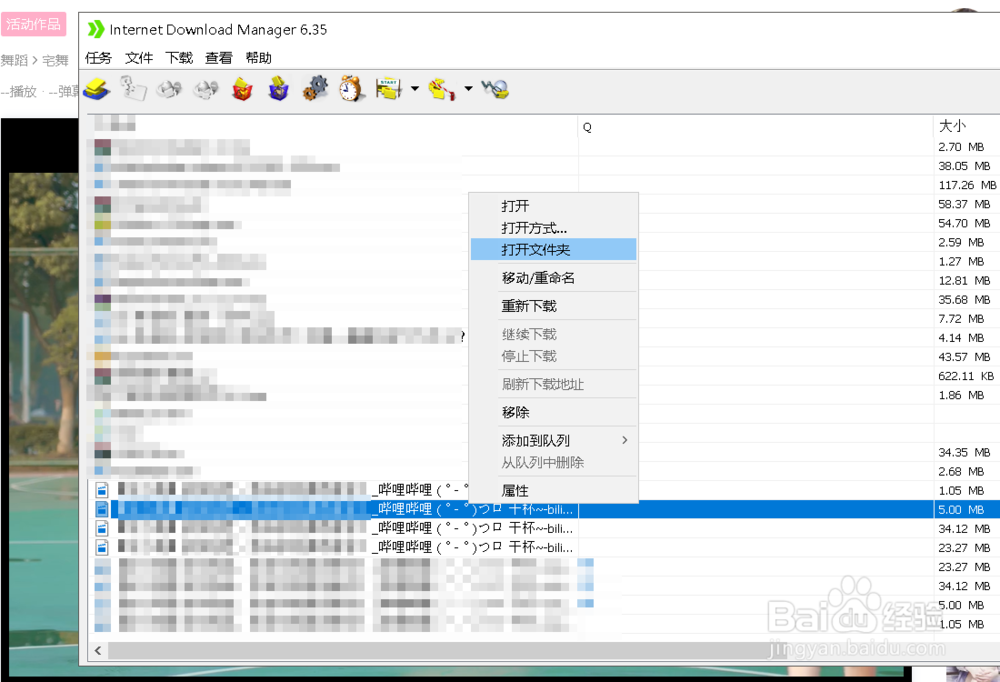Choose 添加到队列 in the context menu
The width and height of the screenshot is (1000, 682).
click(554, 440)
